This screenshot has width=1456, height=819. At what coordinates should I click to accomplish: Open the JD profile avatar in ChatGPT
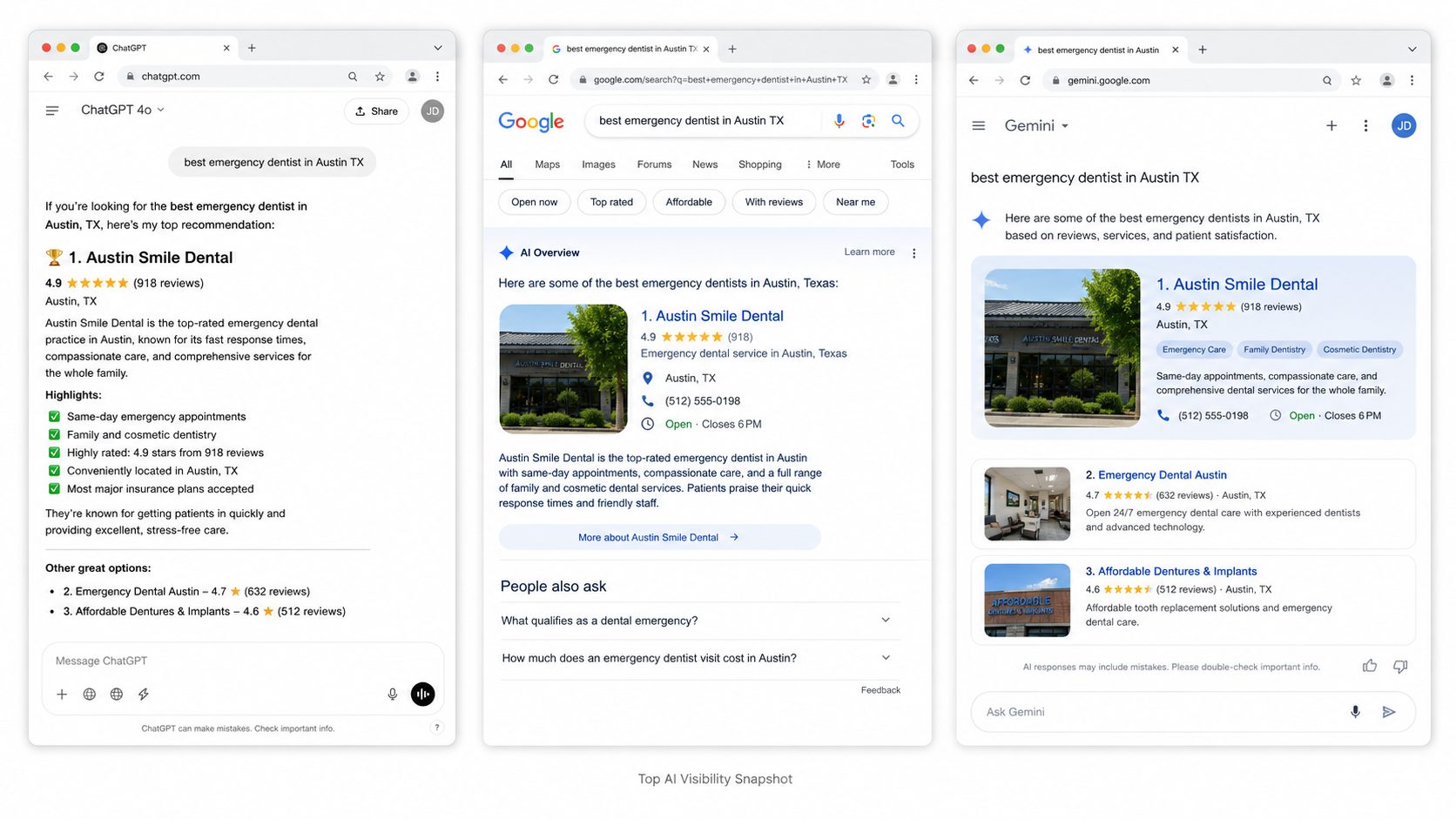click(433, 111)
